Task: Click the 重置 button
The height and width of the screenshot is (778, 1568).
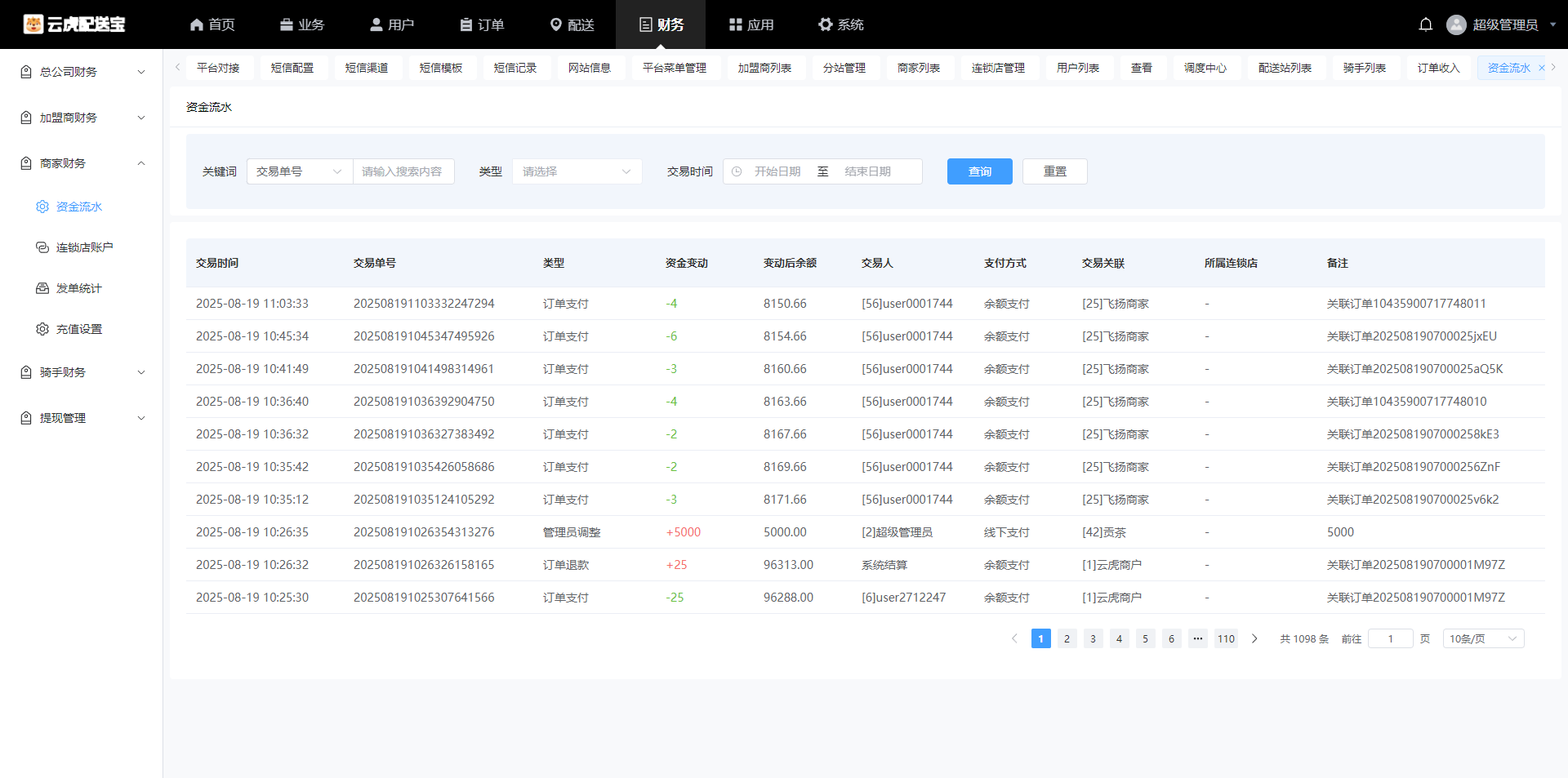Action: (x=1055, y=171)
